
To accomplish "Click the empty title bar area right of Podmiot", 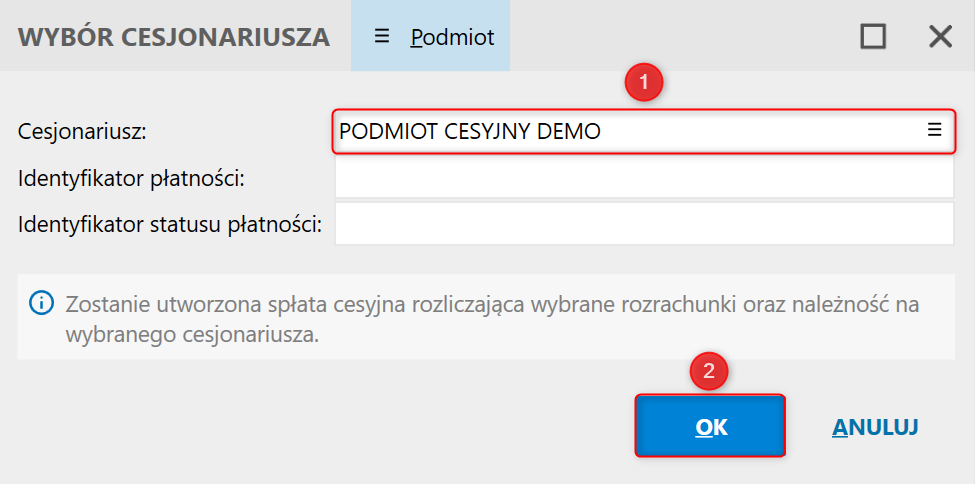I will click(x=680, y=37).
